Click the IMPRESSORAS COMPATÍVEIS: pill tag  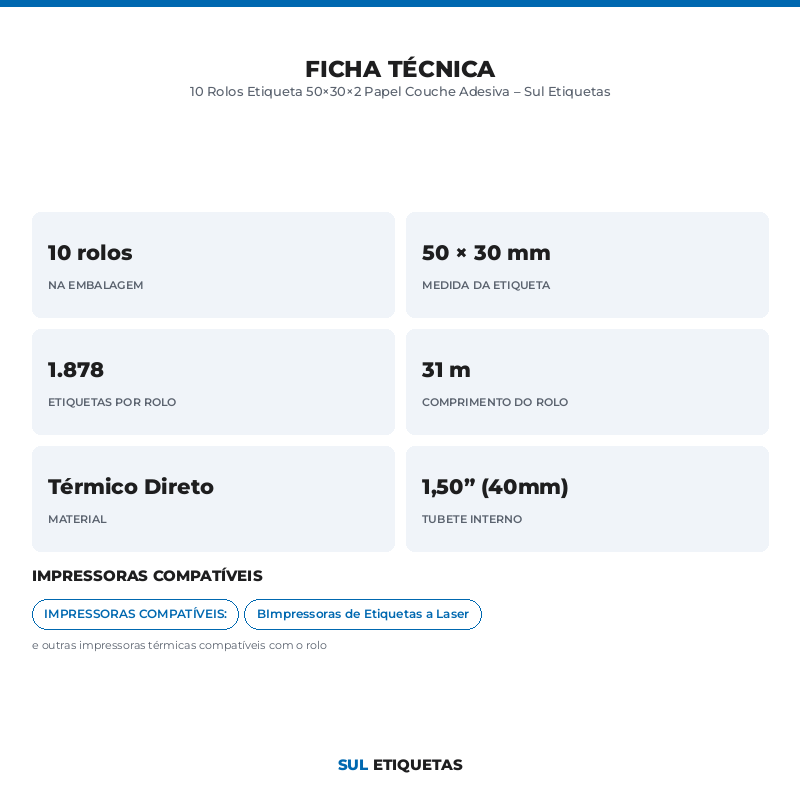pos(135,614)
